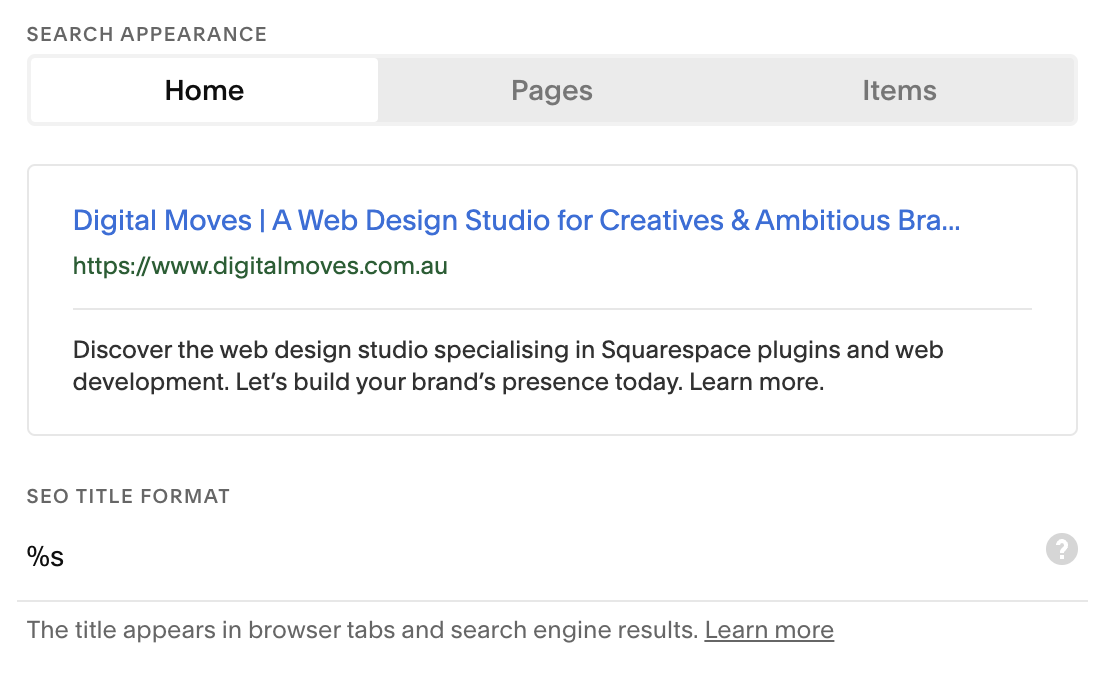
Task: Click the digitalmoves.com.au preview URL
Action: [x=260, y=266]
